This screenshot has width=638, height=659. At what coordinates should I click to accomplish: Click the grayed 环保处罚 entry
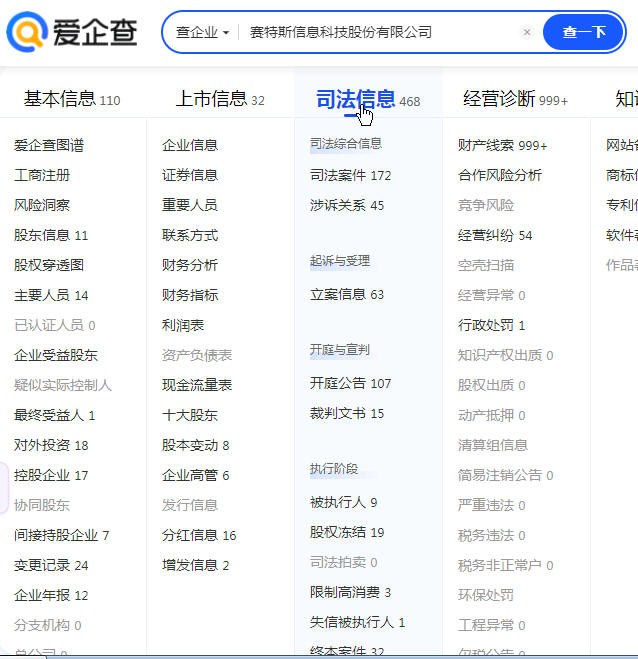point(486,596)
